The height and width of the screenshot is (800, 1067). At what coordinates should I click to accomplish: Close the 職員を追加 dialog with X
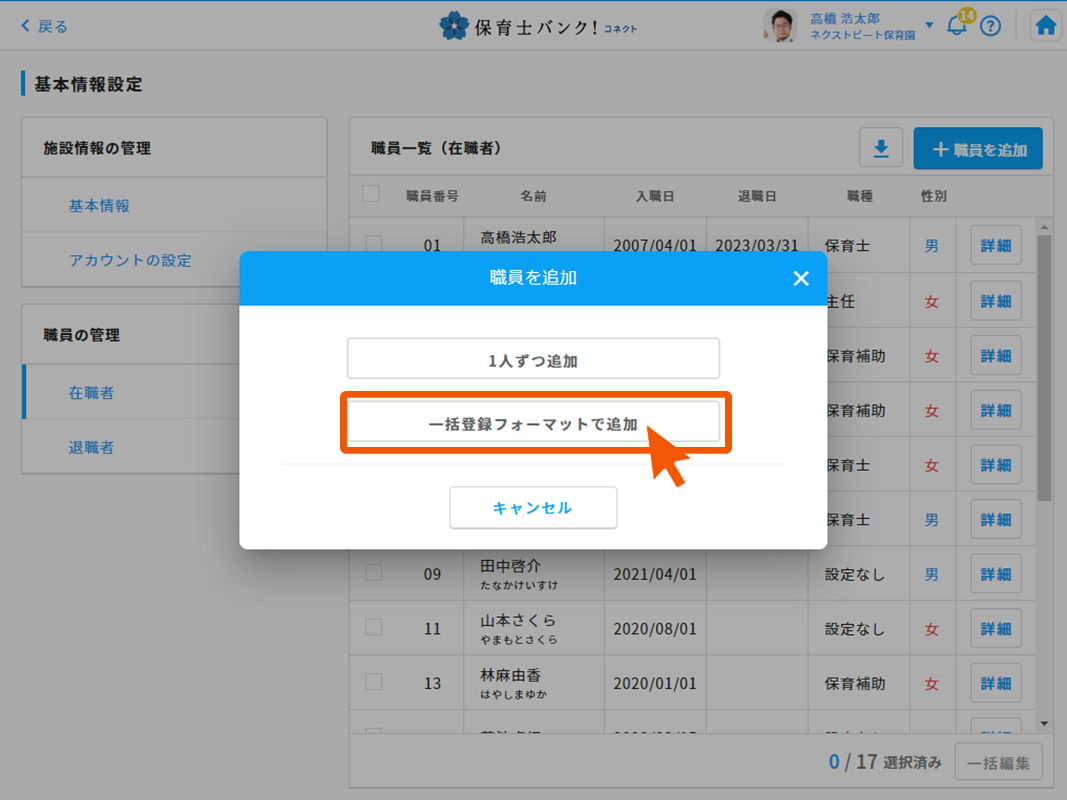point(801,278)
